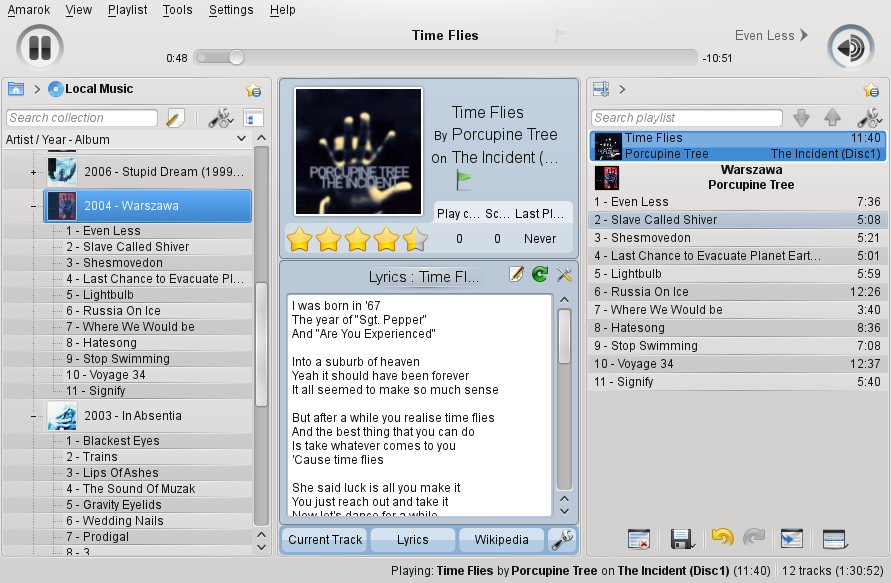Toggle bookmark flag next to track title
This screenshot has width=891, height=583.
point(561,35)
